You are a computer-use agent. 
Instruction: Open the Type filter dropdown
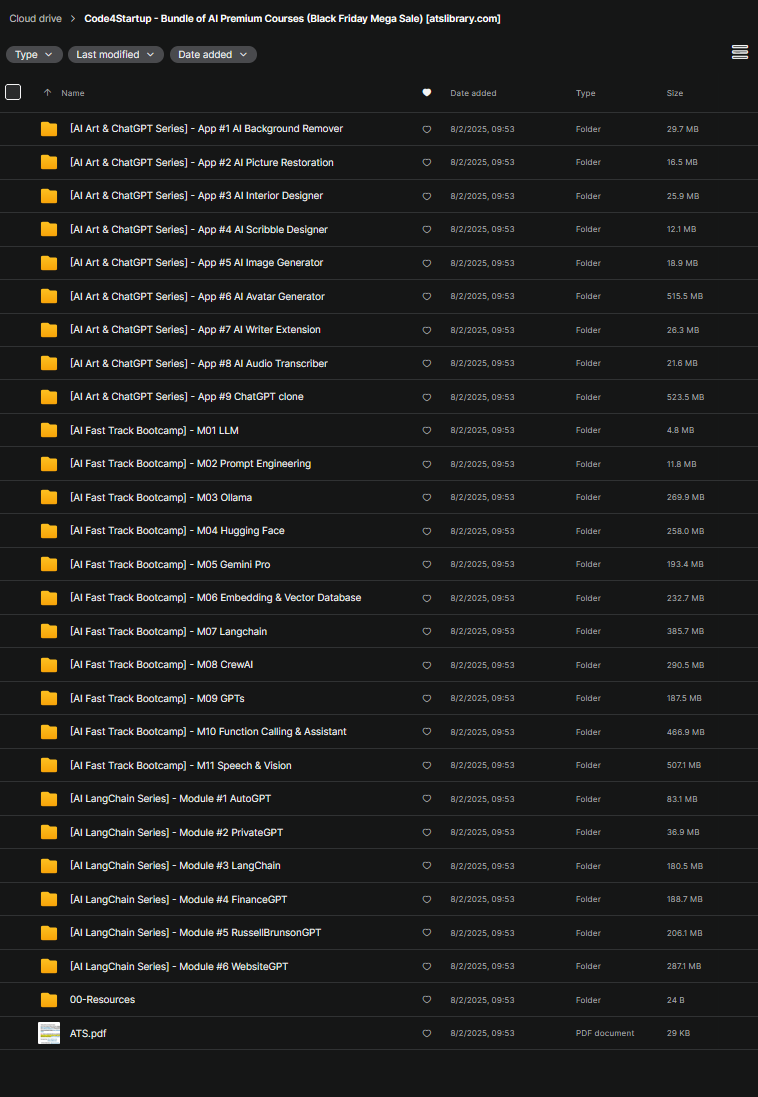click(x=34, y=55)
